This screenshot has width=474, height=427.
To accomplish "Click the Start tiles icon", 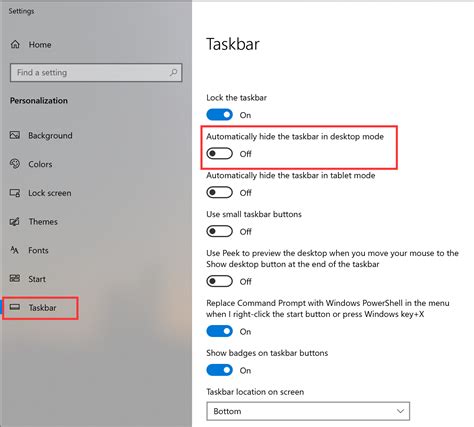I will click(x=15, y=278).
